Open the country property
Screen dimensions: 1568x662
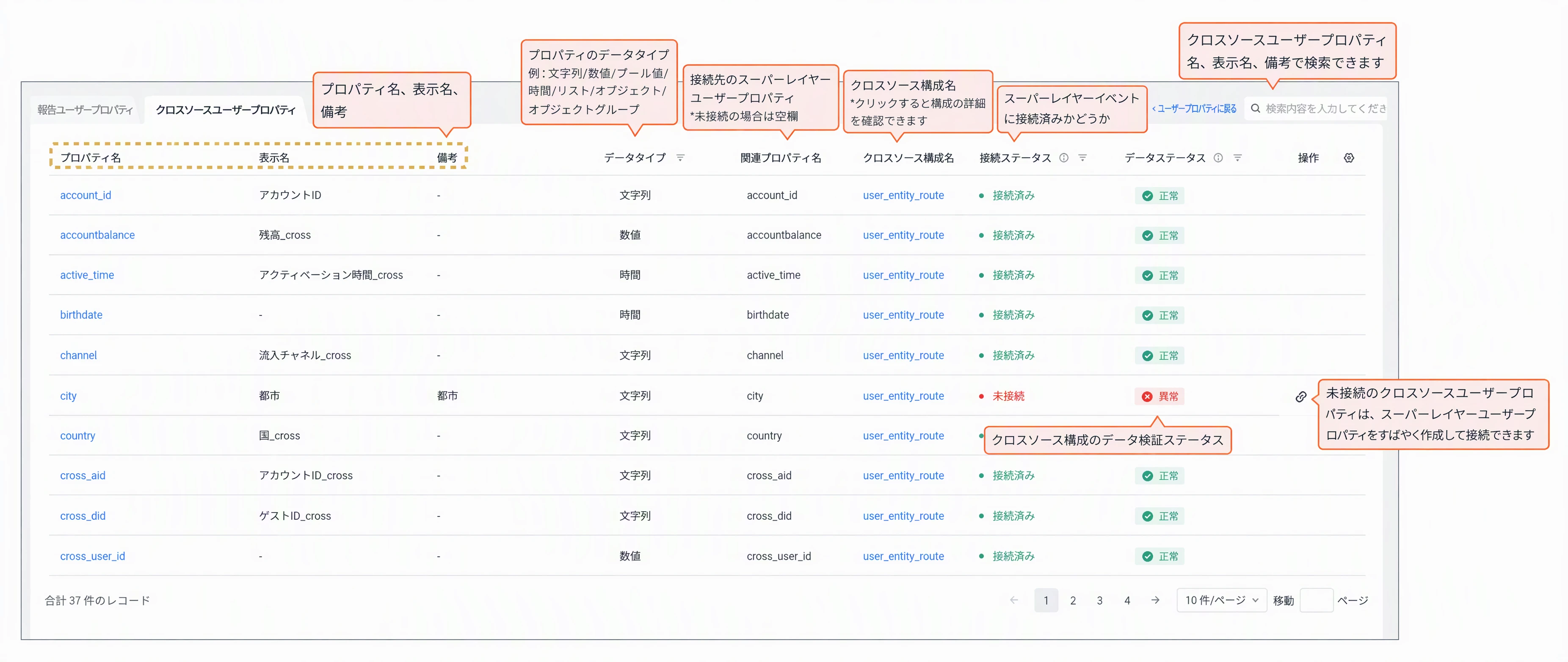pyautogui.click(x=77, y=436)
